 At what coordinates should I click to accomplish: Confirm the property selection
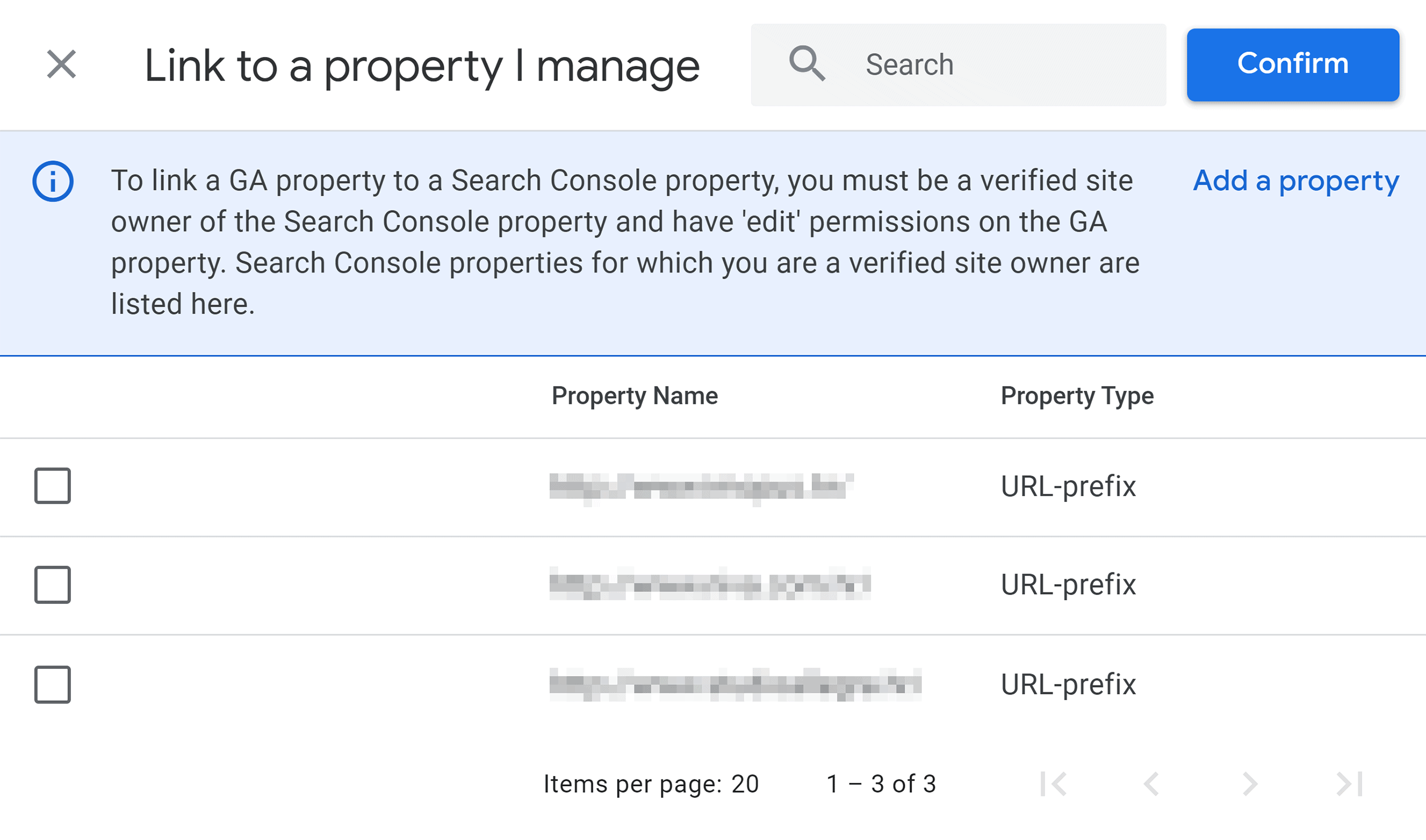pos(1293,64)
